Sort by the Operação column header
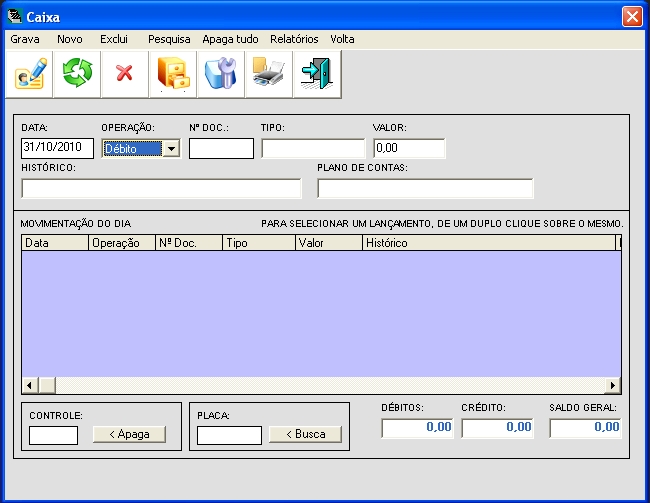650x503 pixels. coord(122,243)
